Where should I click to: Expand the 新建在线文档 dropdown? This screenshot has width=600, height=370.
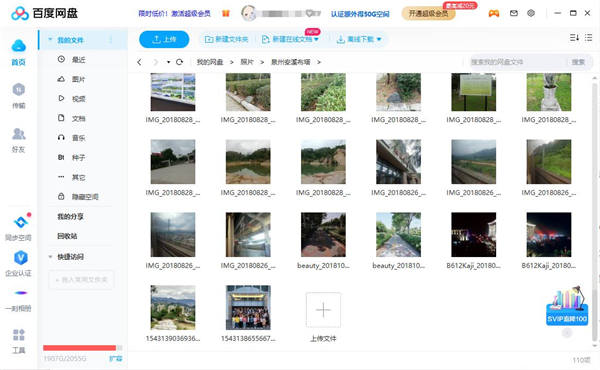(316, 39)
